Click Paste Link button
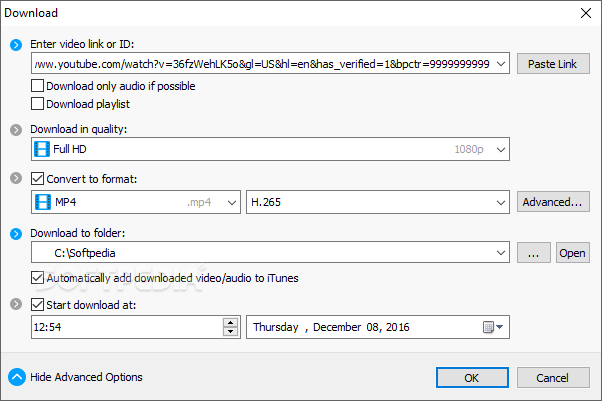The image size is (602, 401). (553, 64)
